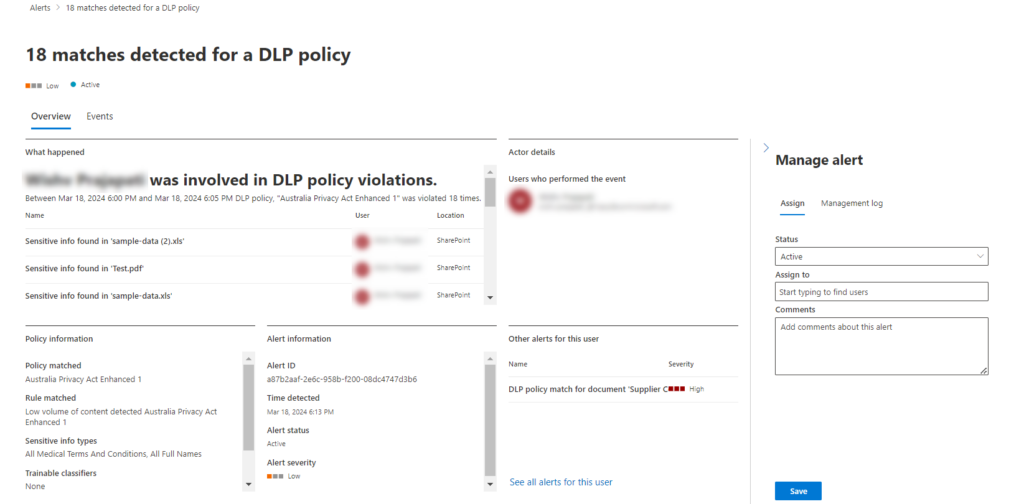The image size is (1024, 504).
Task: Click the Low severity icon under title
Action: [x=33, y=86]
